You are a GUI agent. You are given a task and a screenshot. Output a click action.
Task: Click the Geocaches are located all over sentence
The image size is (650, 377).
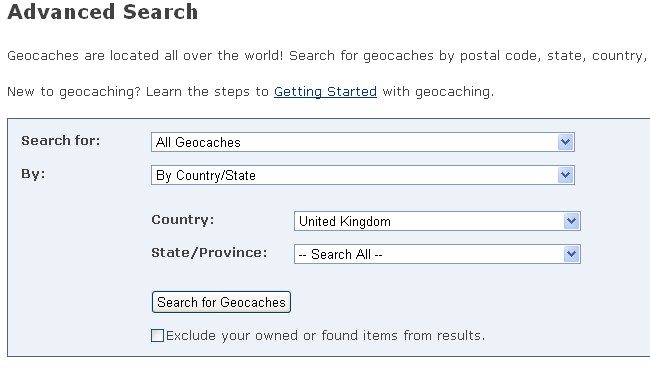[327, 56]
